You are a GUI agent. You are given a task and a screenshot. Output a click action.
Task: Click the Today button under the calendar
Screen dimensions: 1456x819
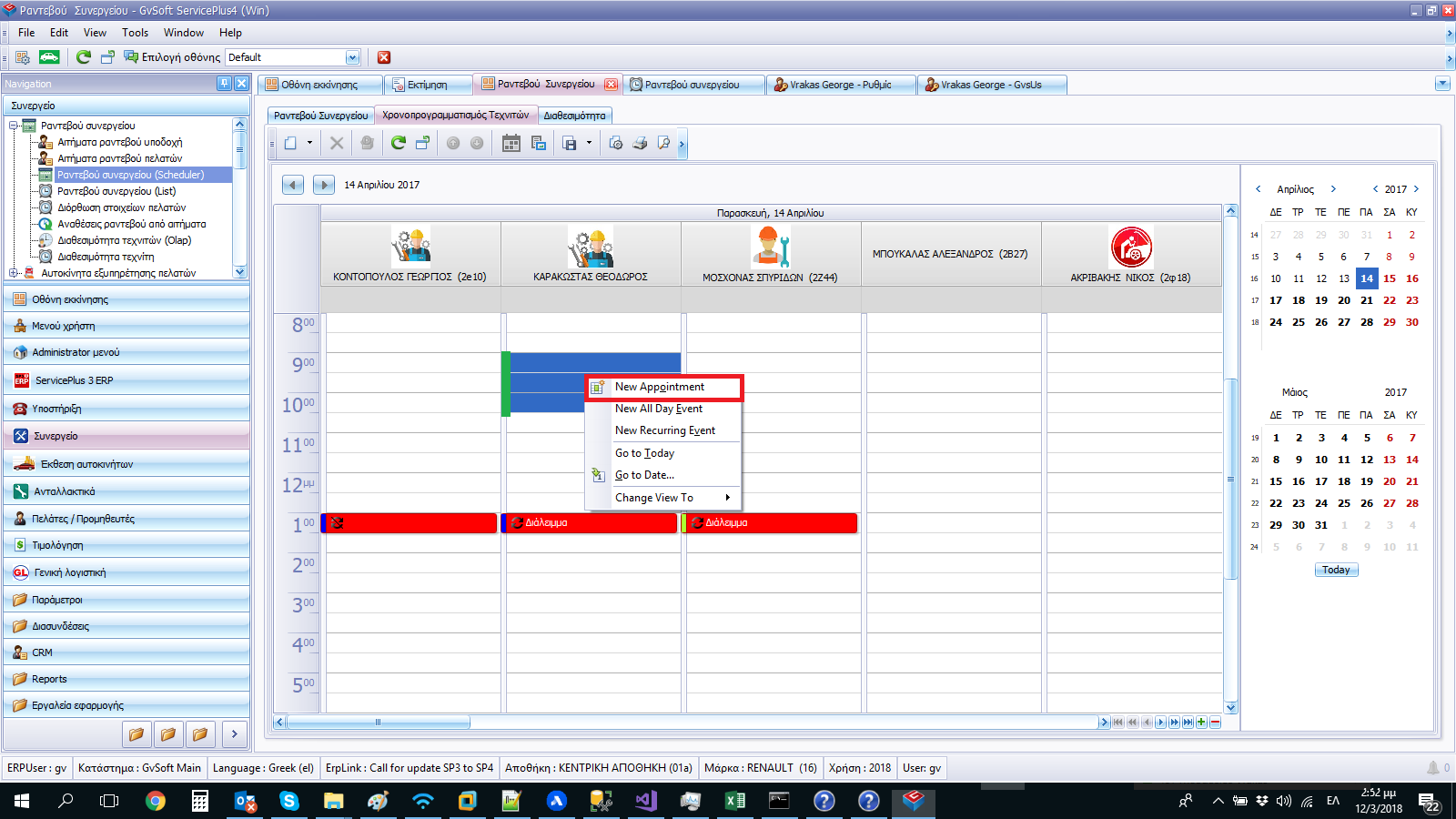pyautogui.click(x=1336, y=570)
